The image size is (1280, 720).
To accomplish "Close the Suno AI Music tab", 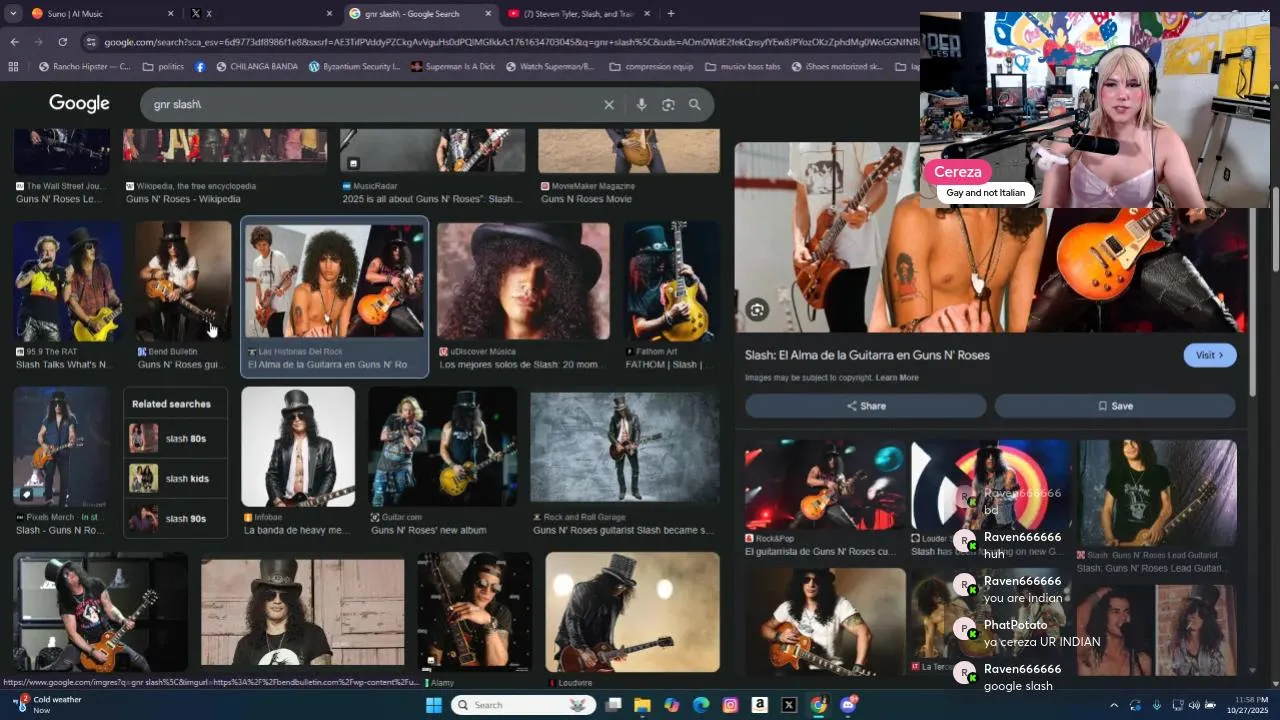I will 170,14.
